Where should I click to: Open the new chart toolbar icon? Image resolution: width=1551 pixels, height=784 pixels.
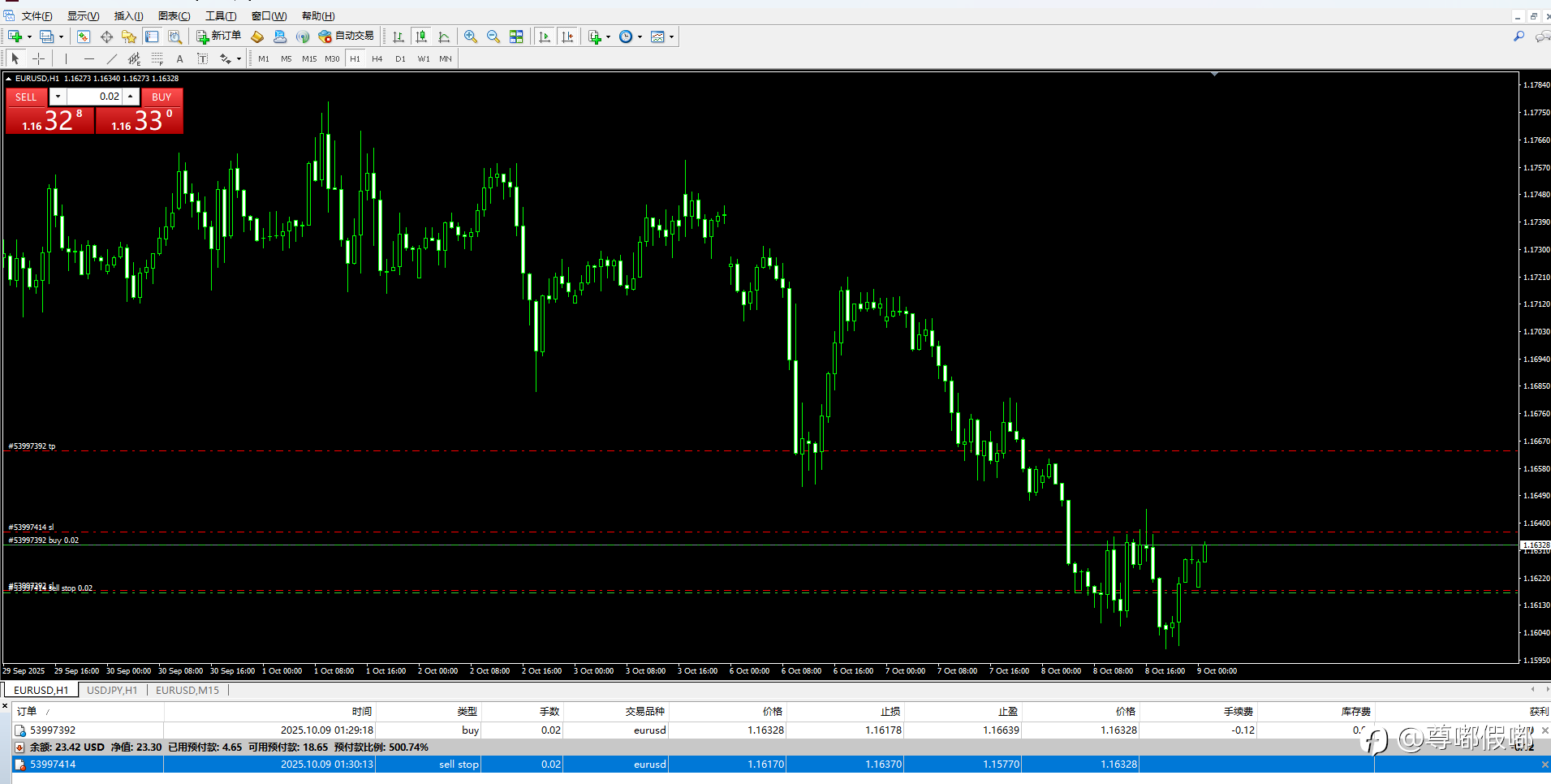(x=15, y=37)
